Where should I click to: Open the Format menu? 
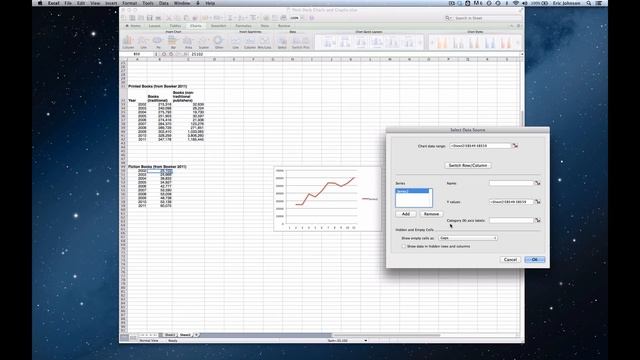tap(129, 3)
